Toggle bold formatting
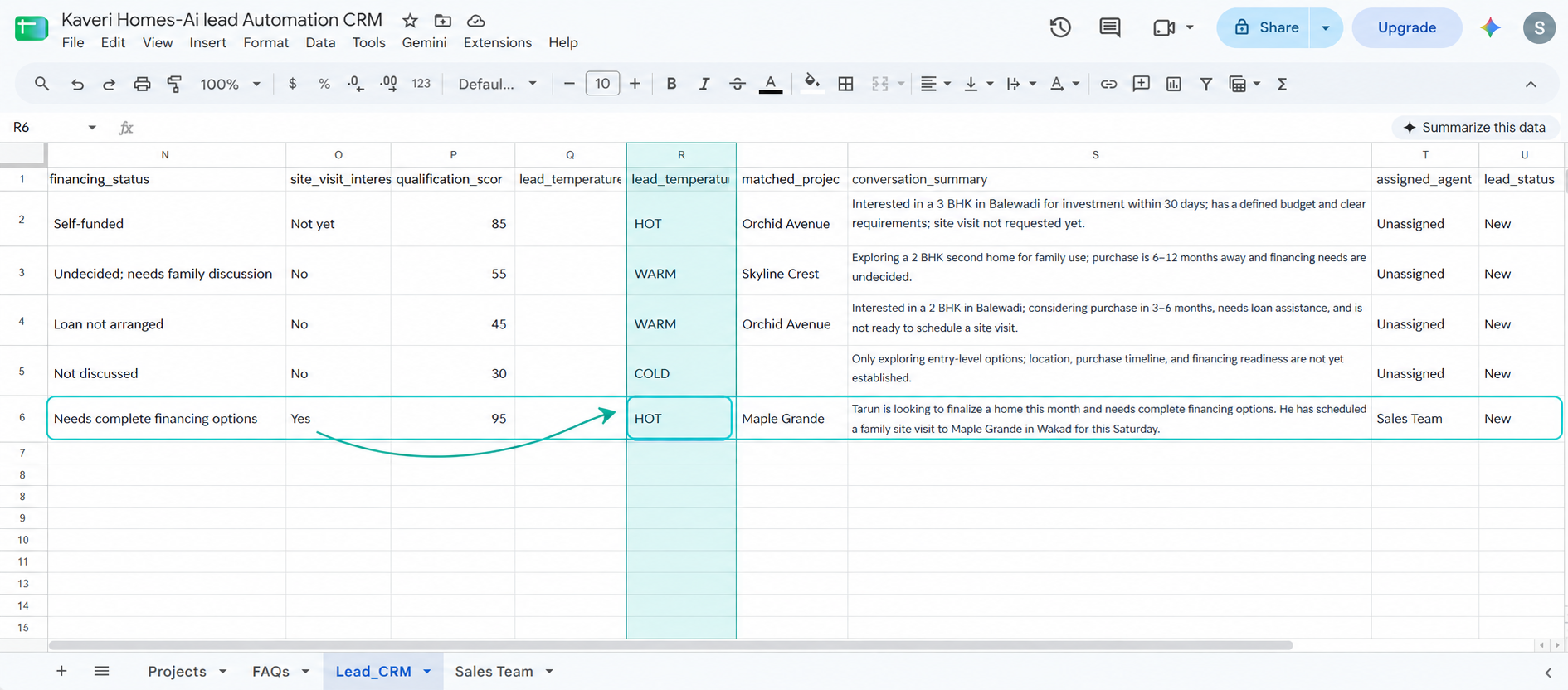Screen dimensions: 1568x690 (671, 84)
